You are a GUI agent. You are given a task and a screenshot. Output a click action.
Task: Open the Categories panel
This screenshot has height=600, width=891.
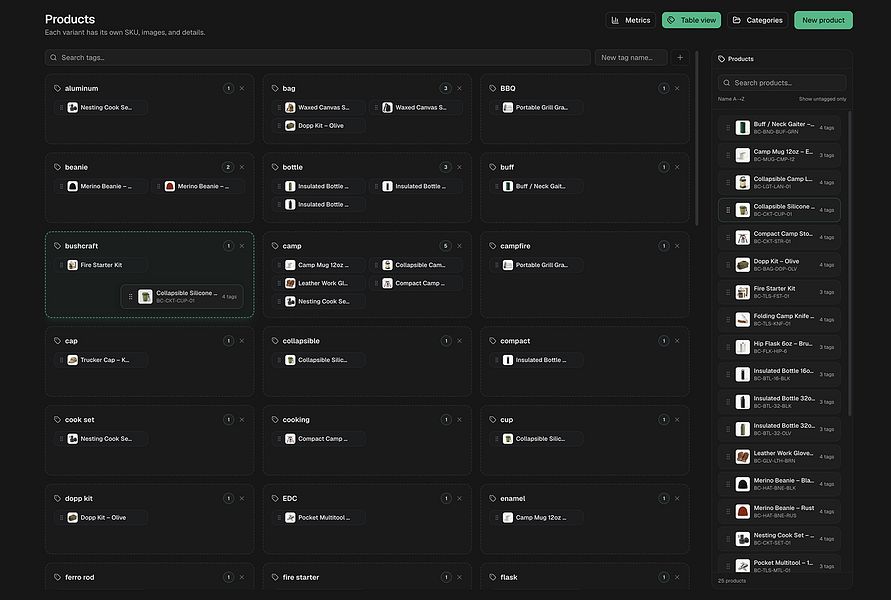(x=757, y=20)
